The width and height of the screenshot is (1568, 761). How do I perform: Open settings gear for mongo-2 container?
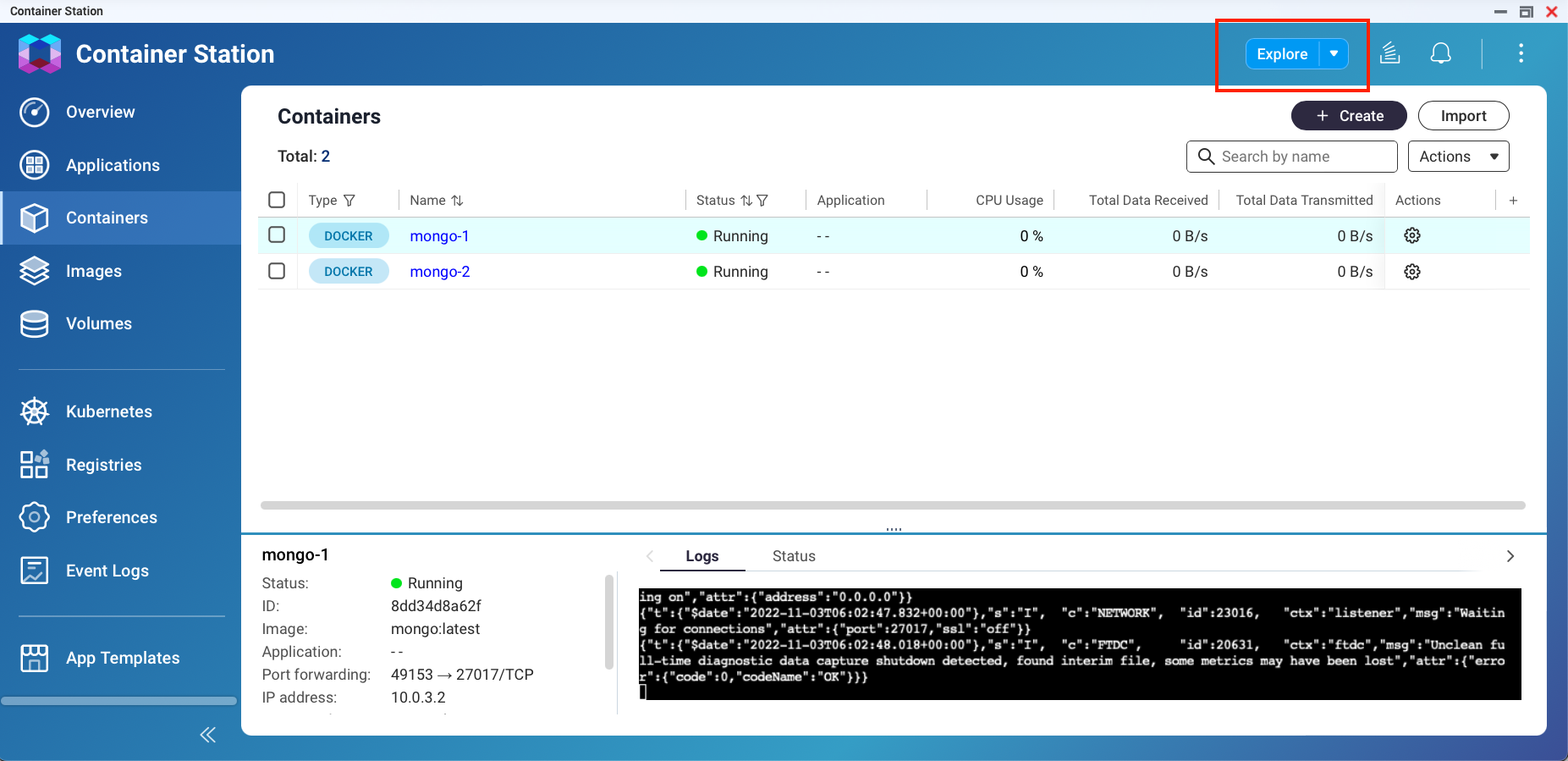[x=1411, y=272]
